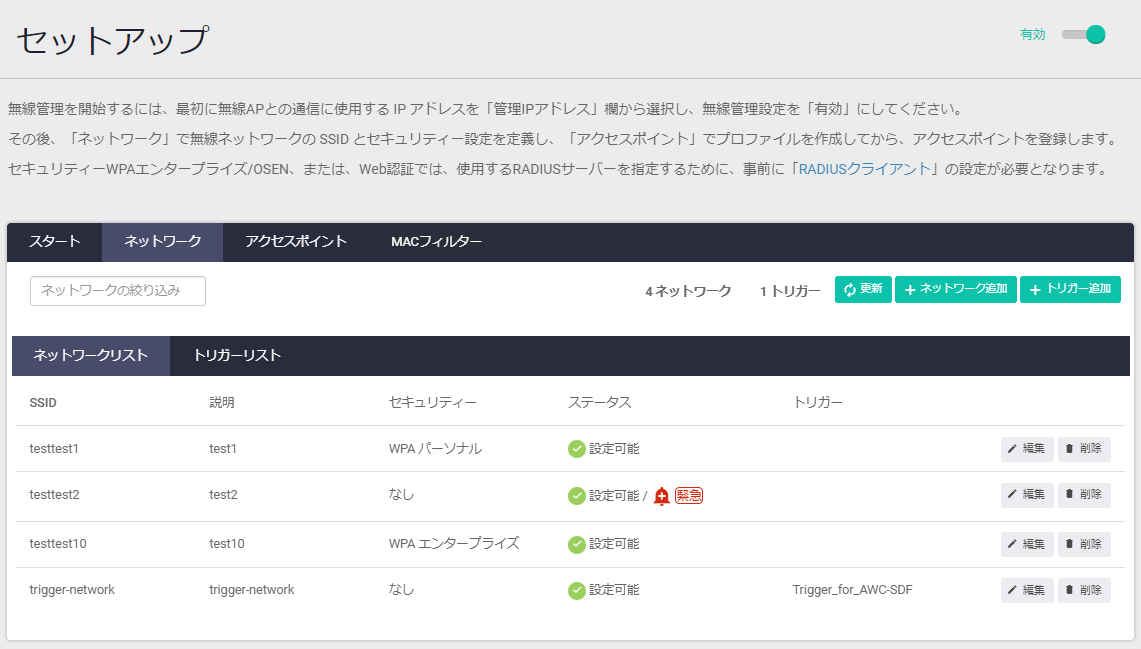Click the red 緊急 badge
Screen dimensions: 1141x649
(689, 496)
